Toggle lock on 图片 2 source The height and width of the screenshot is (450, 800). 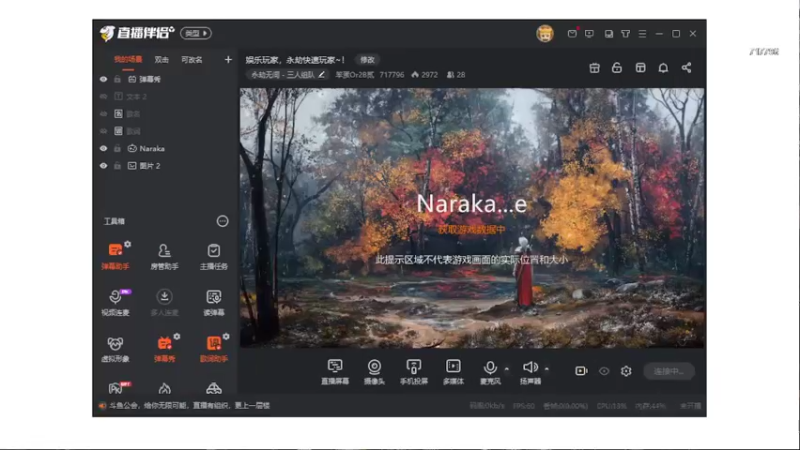click(117, 166)
